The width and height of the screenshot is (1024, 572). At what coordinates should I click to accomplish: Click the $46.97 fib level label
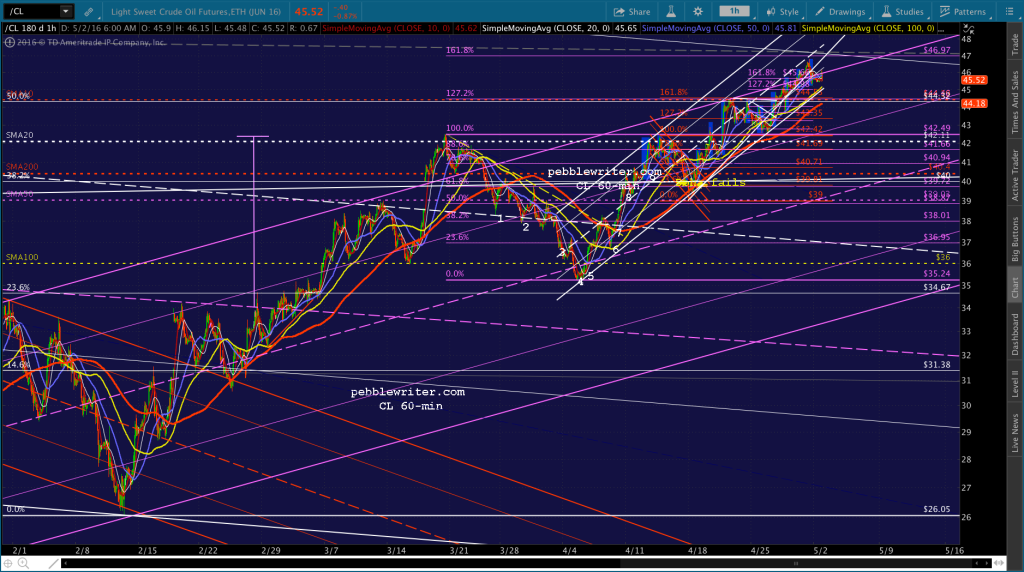tap(936, 50)
